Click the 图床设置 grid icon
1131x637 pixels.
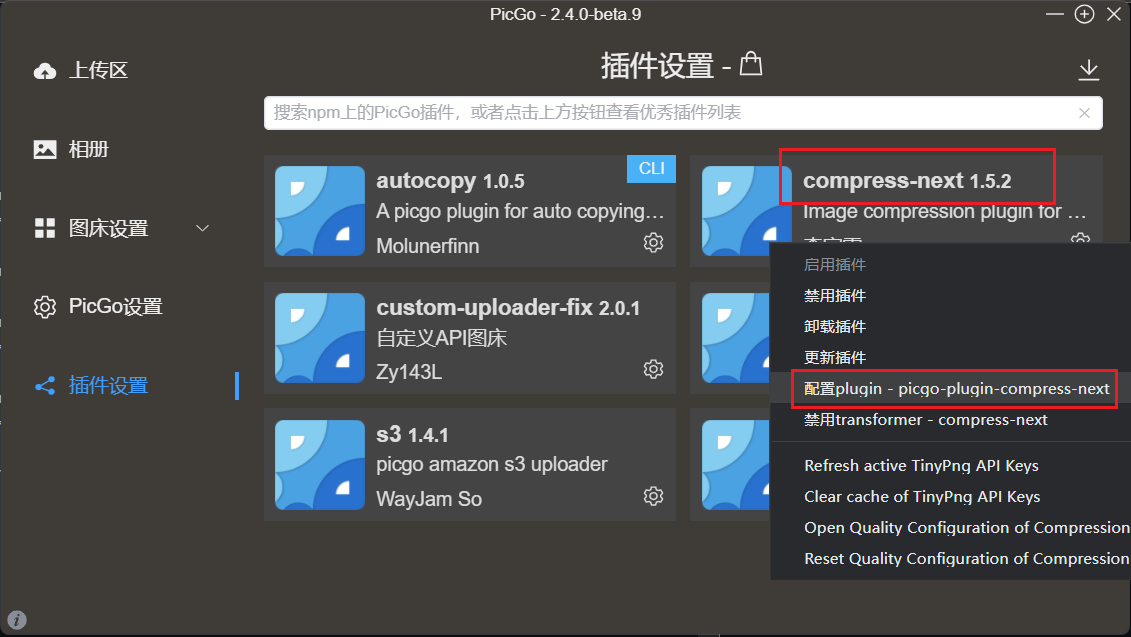click(x=45, y=228)
